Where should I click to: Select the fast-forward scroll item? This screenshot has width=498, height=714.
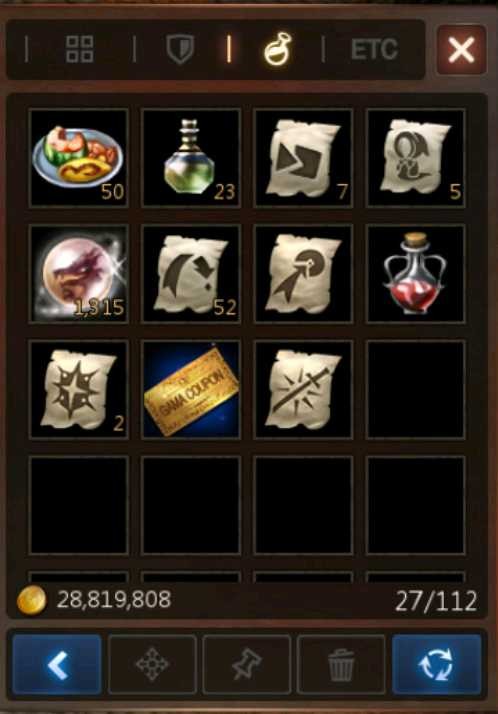tap(303, 158)
